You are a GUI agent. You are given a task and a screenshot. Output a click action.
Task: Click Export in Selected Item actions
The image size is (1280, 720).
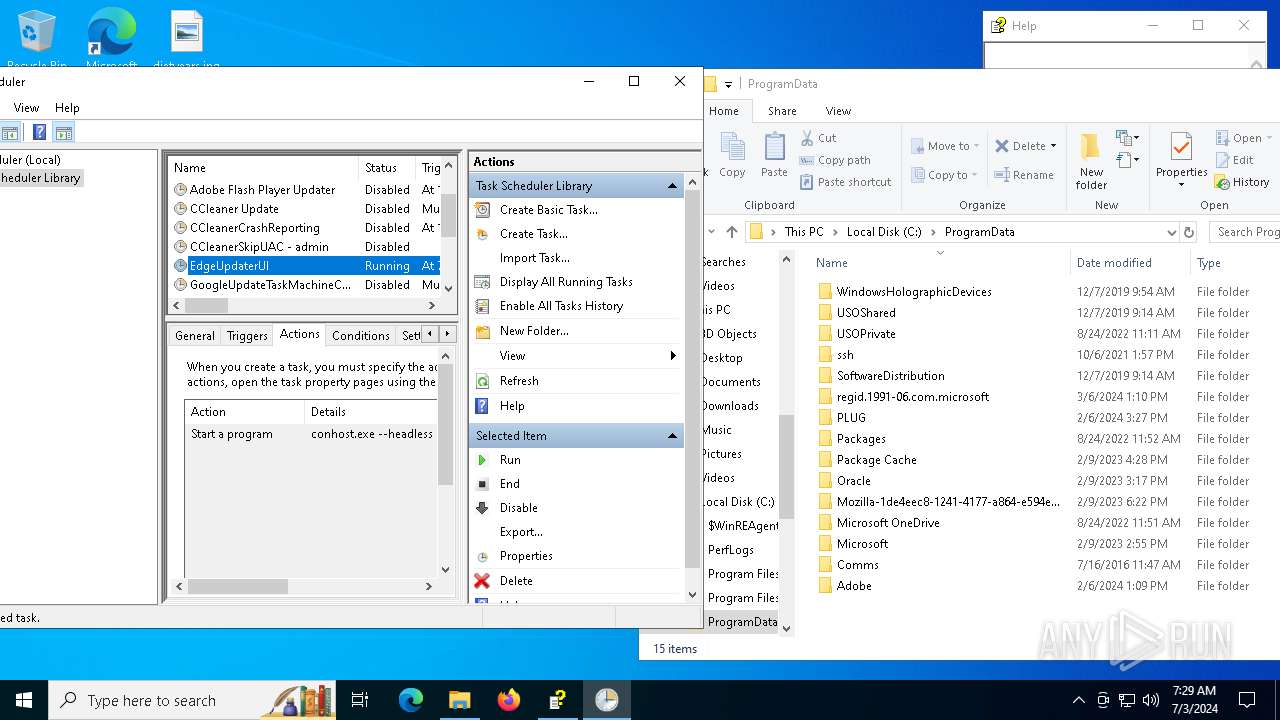[521, 532]
